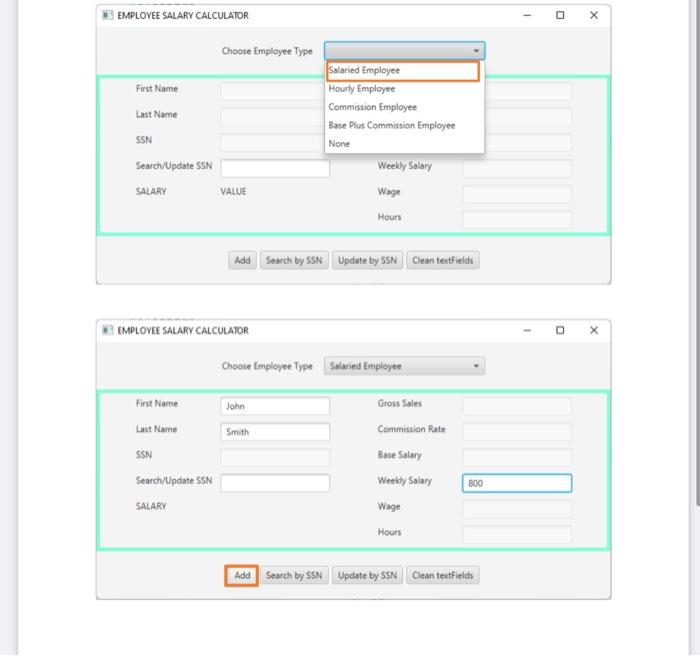Image resolution: width=700 pixels, height=656 pixels.
Task: Click Add button in the top window
Action: point(242,260)
